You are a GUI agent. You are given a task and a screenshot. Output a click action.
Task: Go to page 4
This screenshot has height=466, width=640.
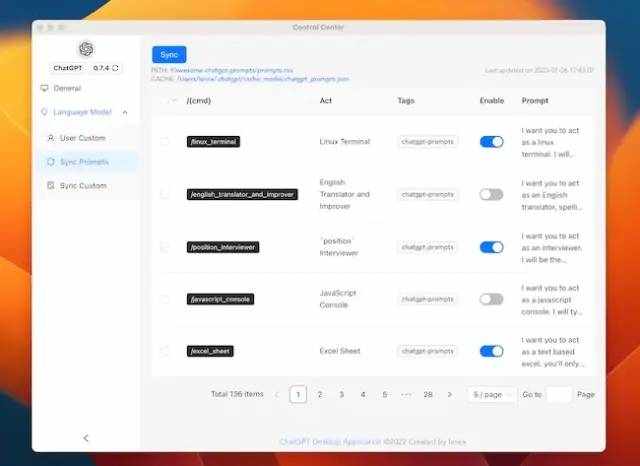pyautogui.click(x=363, y=395)
